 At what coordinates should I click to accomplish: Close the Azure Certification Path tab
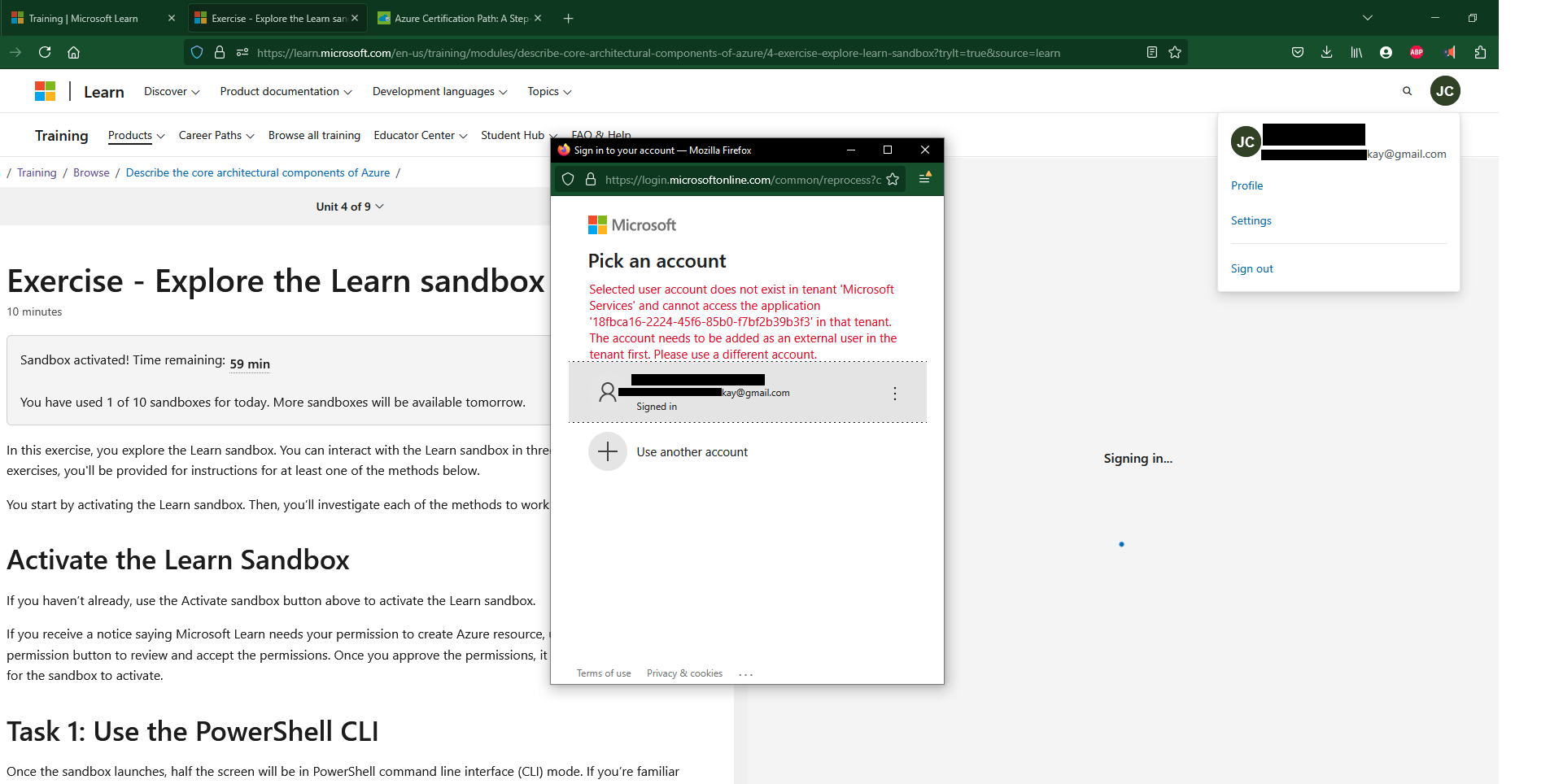(x=538, y=18)
